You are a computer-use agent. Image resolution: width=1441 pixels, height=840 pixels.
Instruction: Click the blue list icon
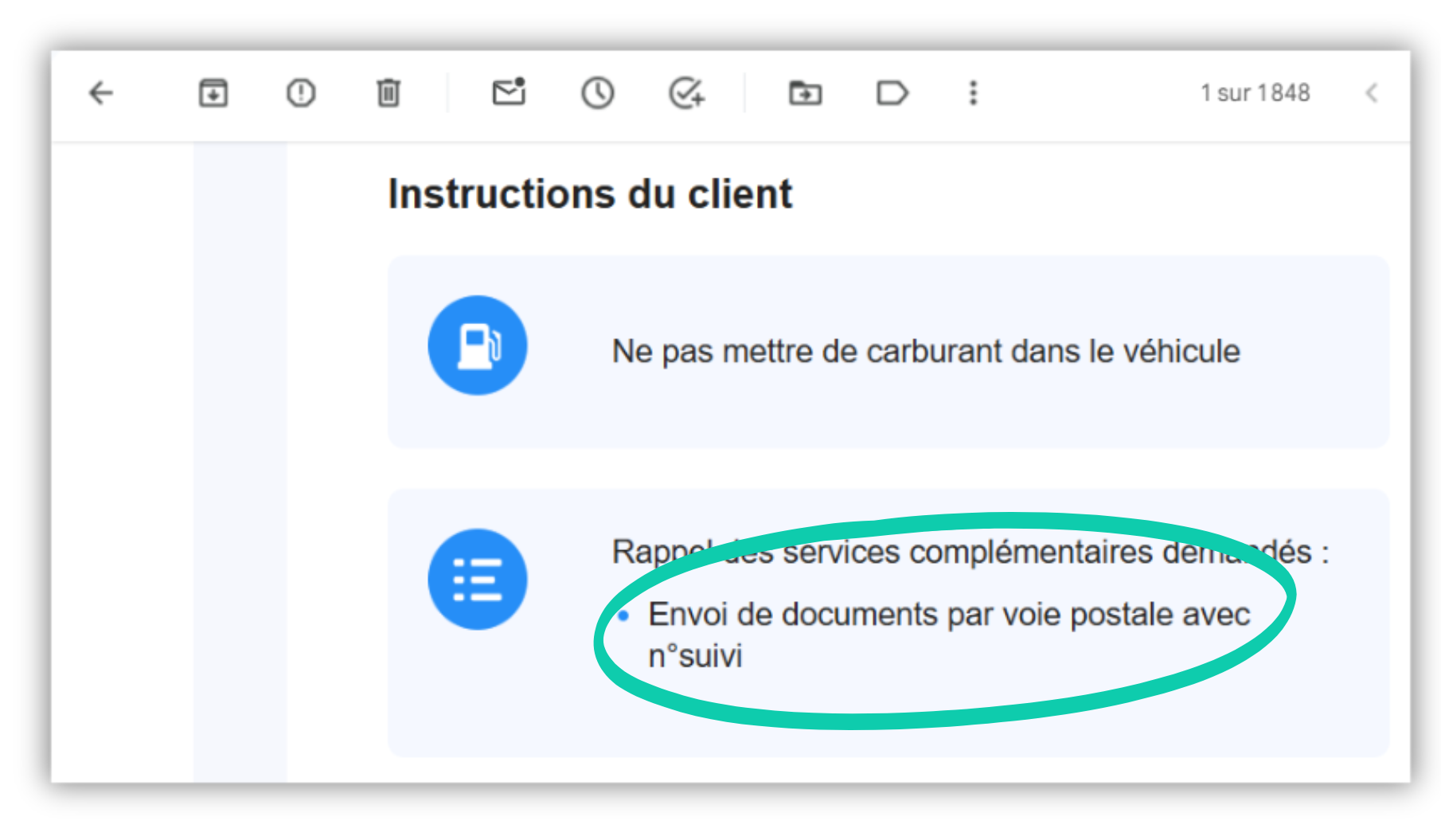click(477, 580)
